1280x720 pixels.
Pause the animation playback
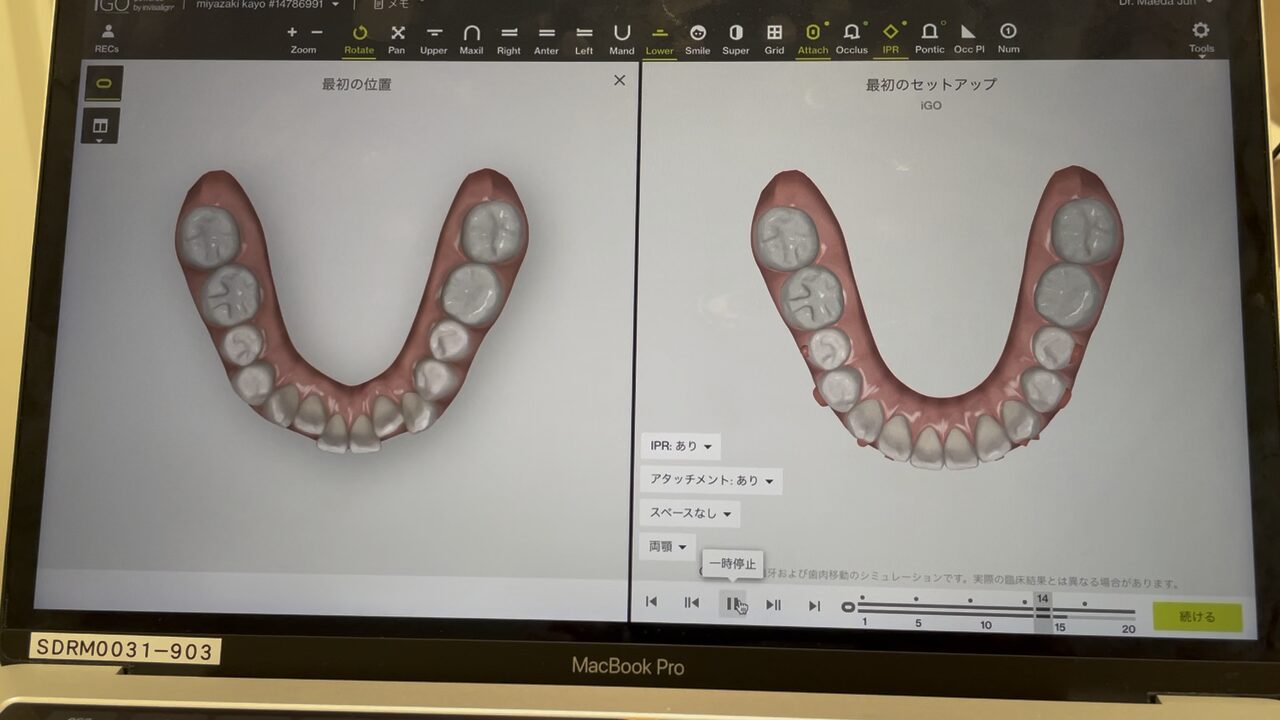(x=732, y=604)
